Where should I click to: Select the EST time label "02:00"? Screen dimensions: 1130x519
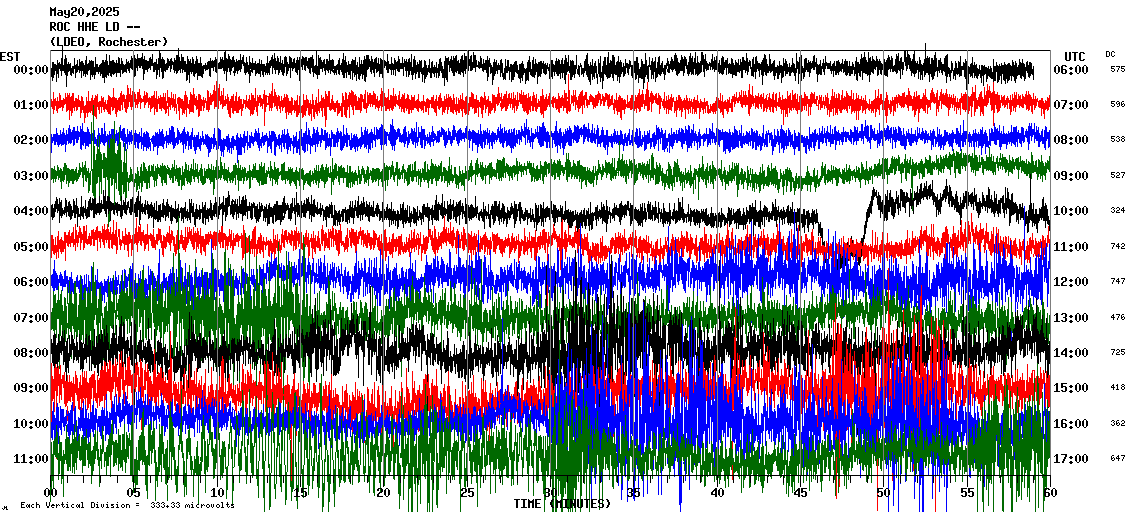(31, 140)
